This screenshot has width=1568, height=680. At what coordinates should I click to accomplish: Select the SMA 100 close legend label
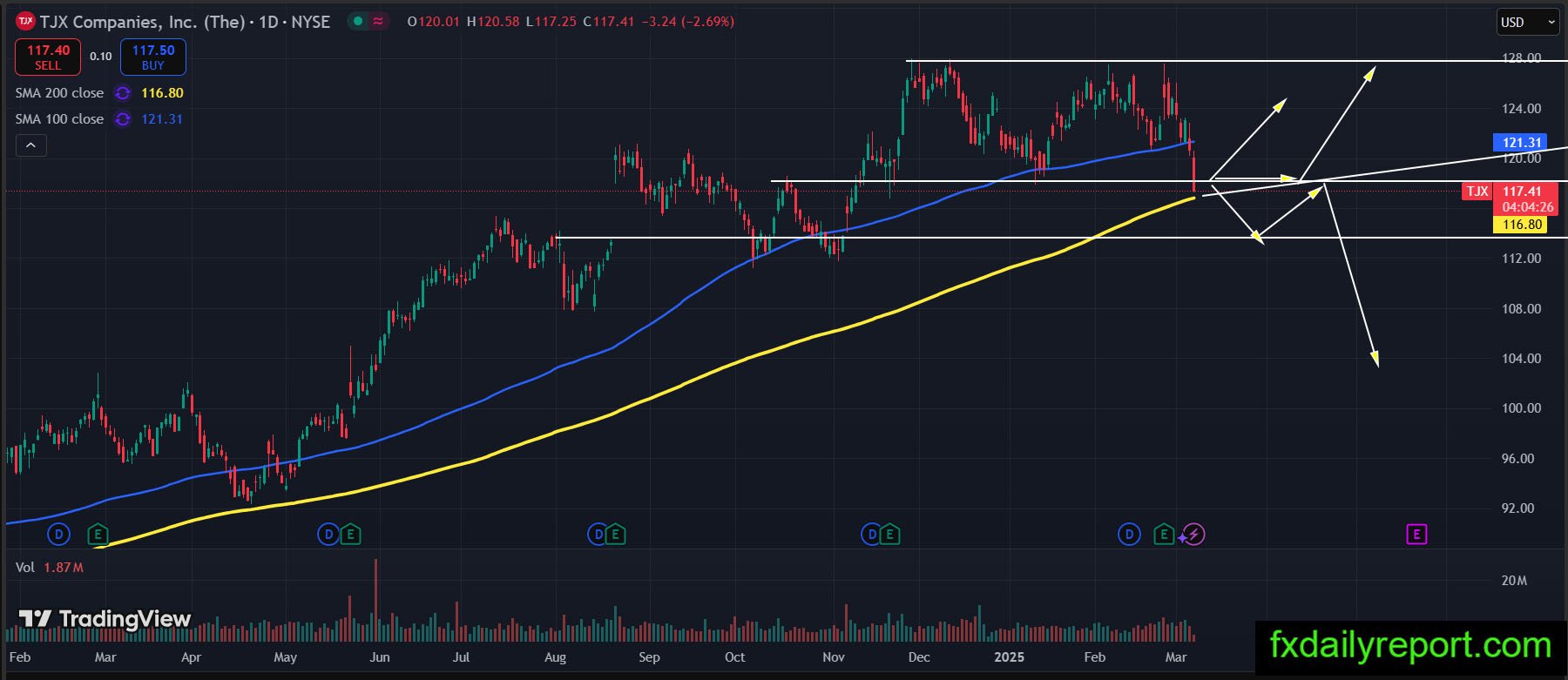tap(59, 119)
